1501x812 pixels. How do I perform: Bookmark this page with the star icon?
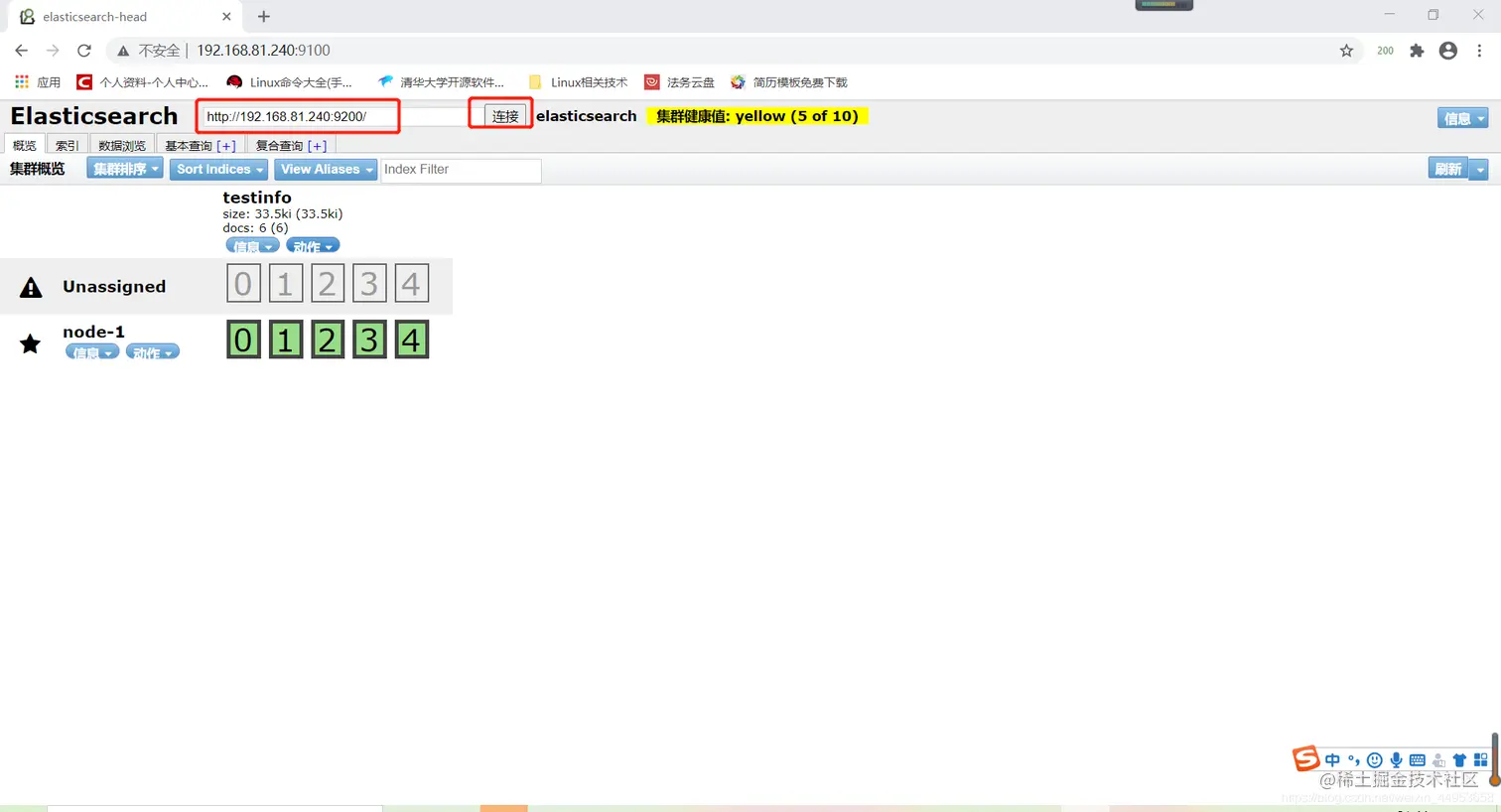coord(1346,51)
